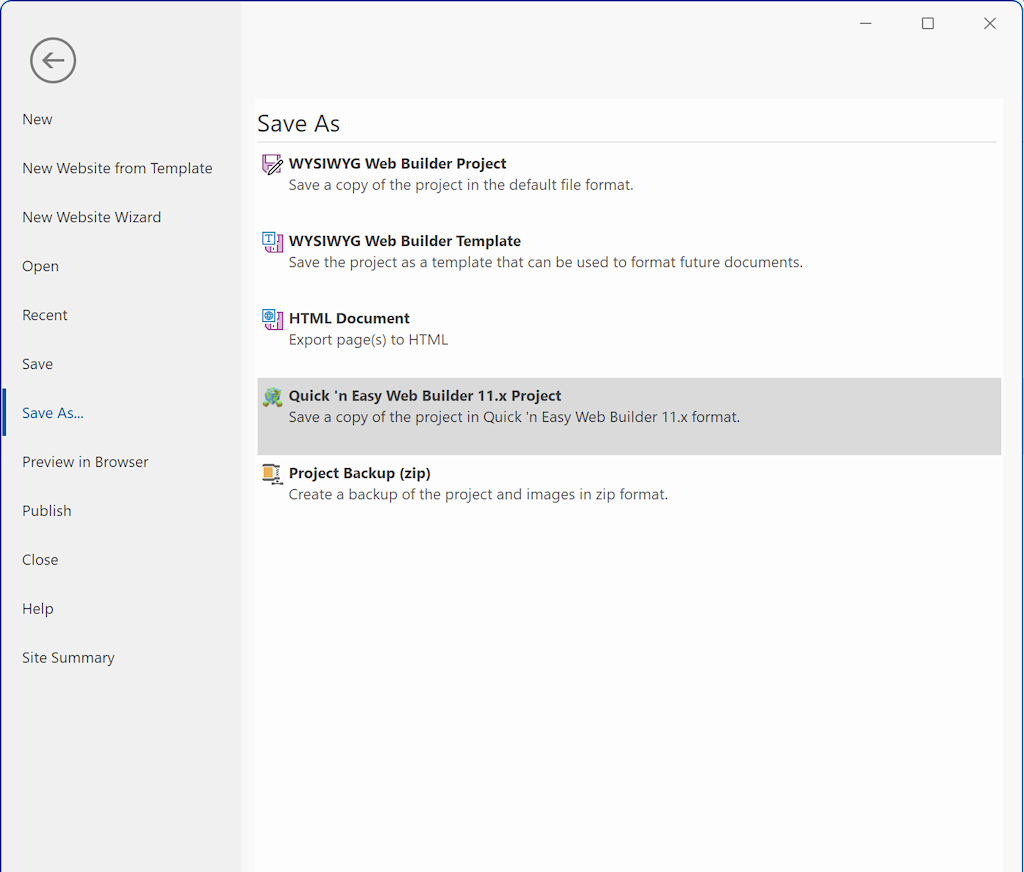Image resolution: width=1024 pixels, height=872 pixels.
Task: Open Preview in Browser
Action: point(86,462)
